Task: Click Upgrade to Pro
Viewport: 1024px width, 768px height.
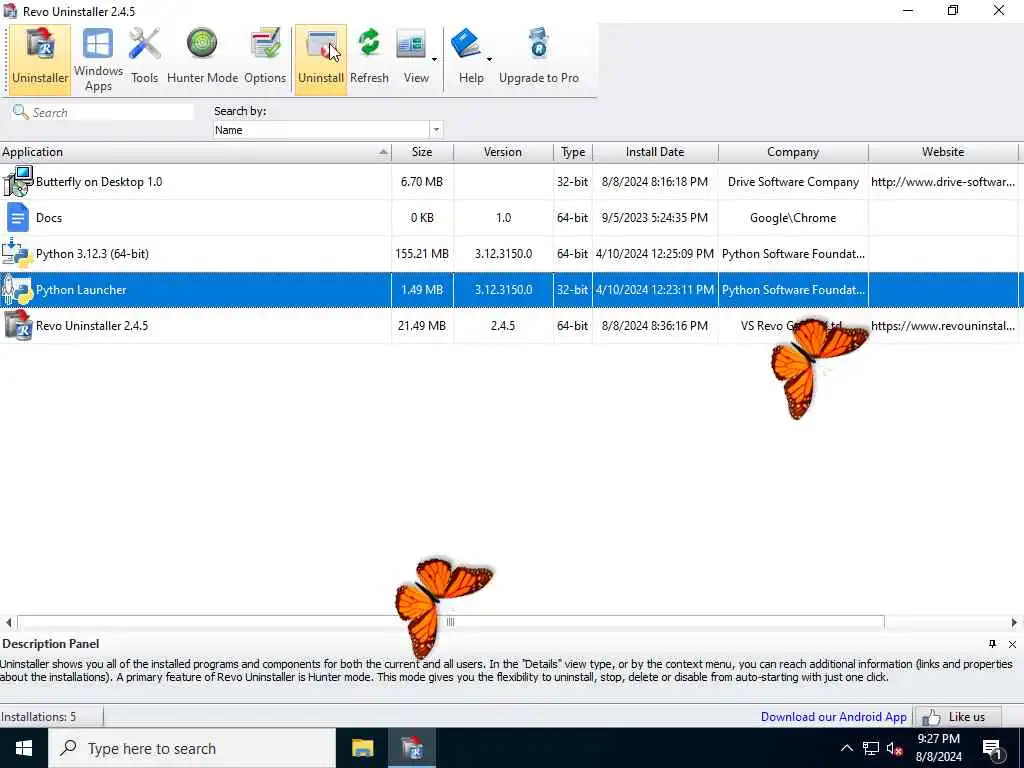Action: point(539,59)
